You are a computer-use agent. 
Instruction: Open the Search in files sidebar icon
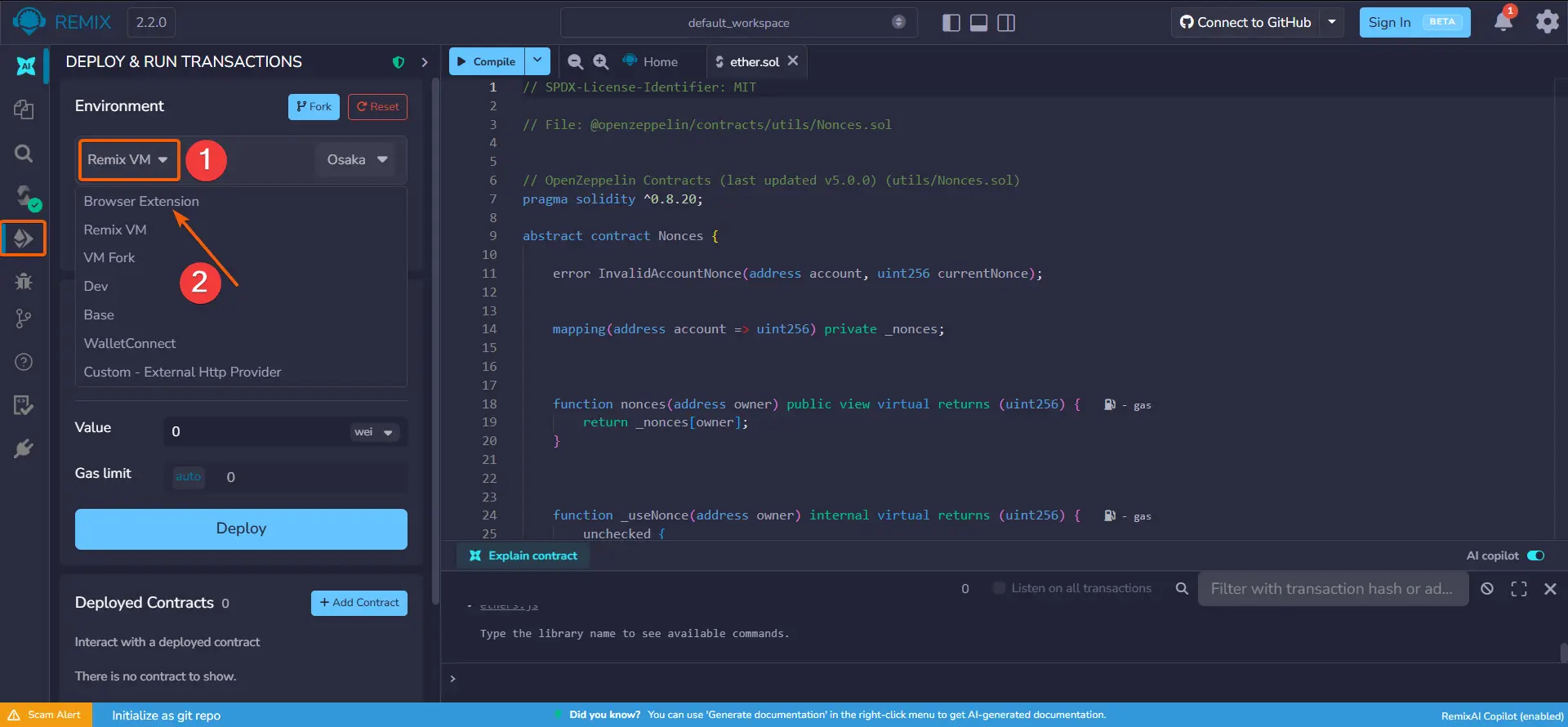coord(24,154)
